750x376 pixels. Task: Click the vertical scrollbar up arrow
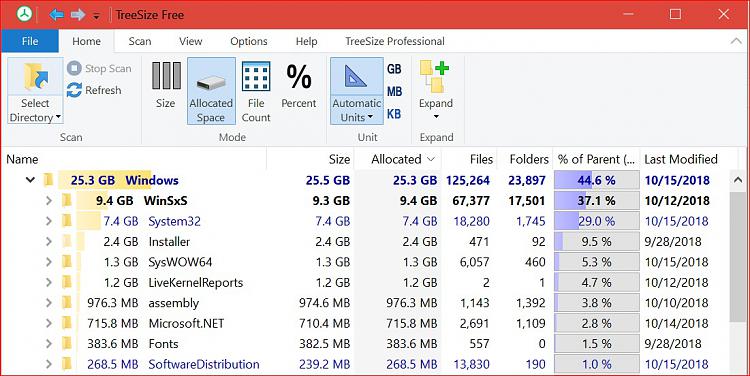(738, 180)
